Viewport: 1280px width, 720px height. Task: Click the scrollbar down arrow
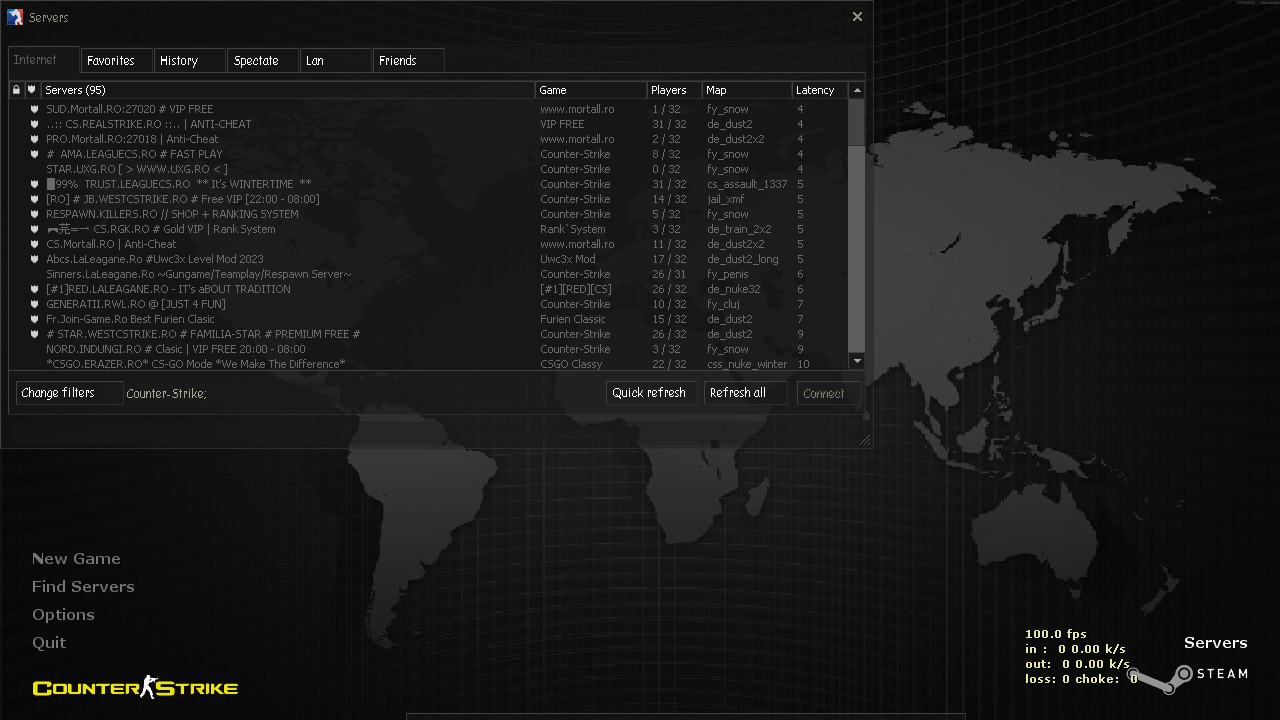[857, 361]
